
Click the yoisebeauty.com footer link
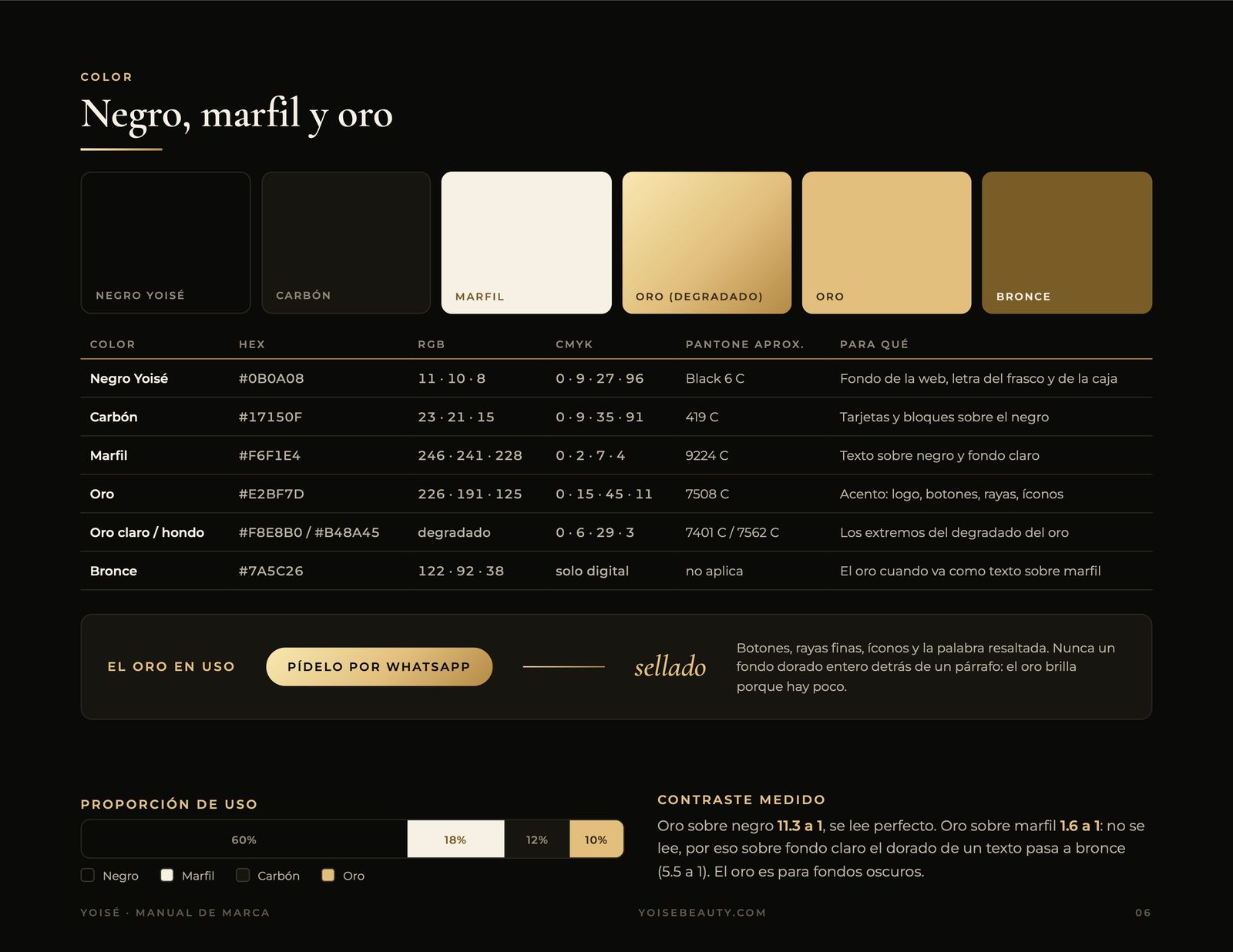[x=702, y=913]
